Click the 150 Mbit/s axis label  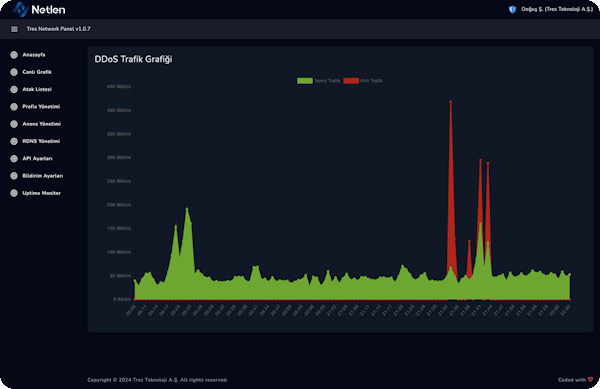pyautogui.click(x=119, y=228)
